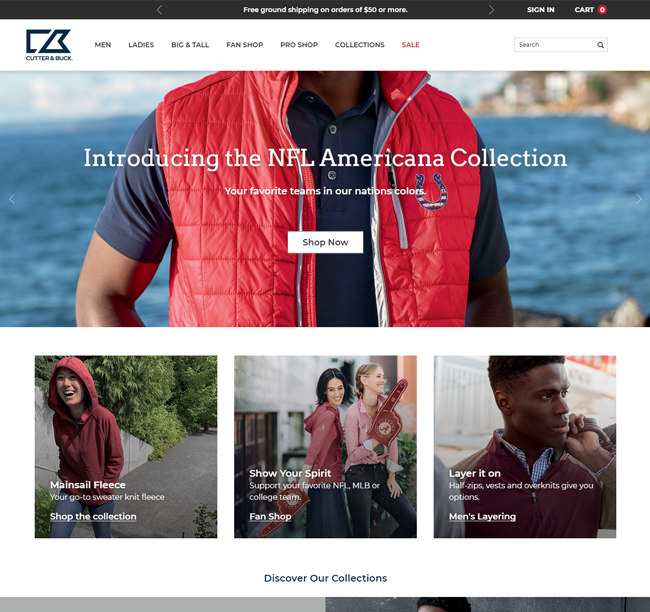View Sale items
The height and width of the screenshot is (612, 650).
click(410, 45)
